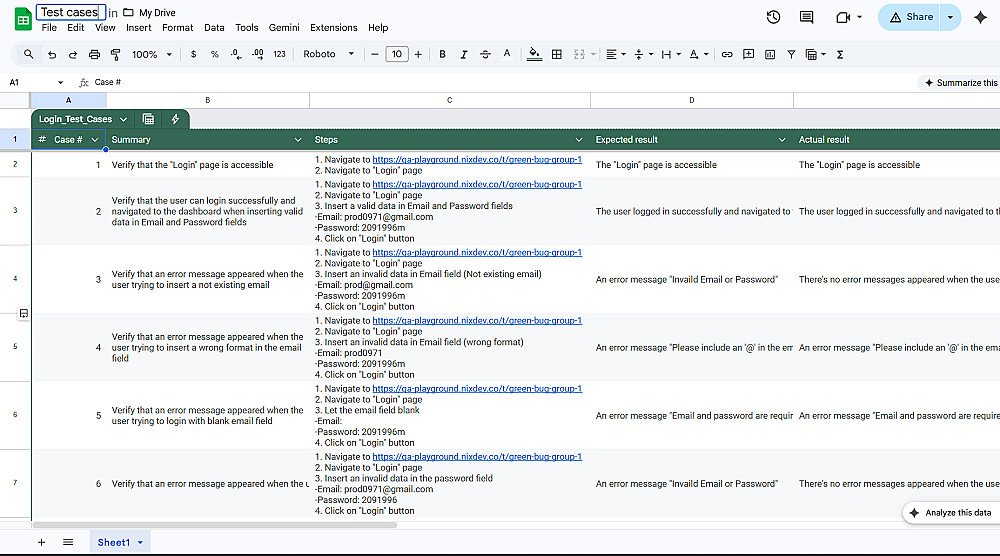
Task: Open the Roboto font dropdown
Action: coord(329,54)
